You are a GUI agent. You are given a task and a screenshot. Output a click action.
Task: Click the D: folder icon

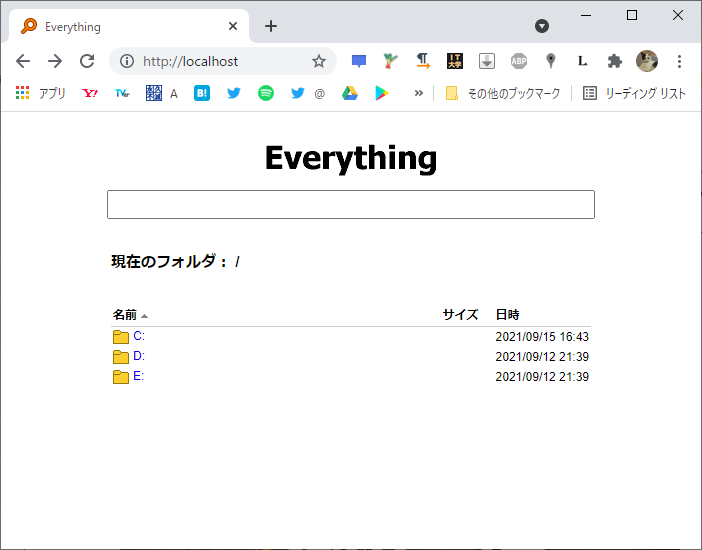click(x=121, y=357)
